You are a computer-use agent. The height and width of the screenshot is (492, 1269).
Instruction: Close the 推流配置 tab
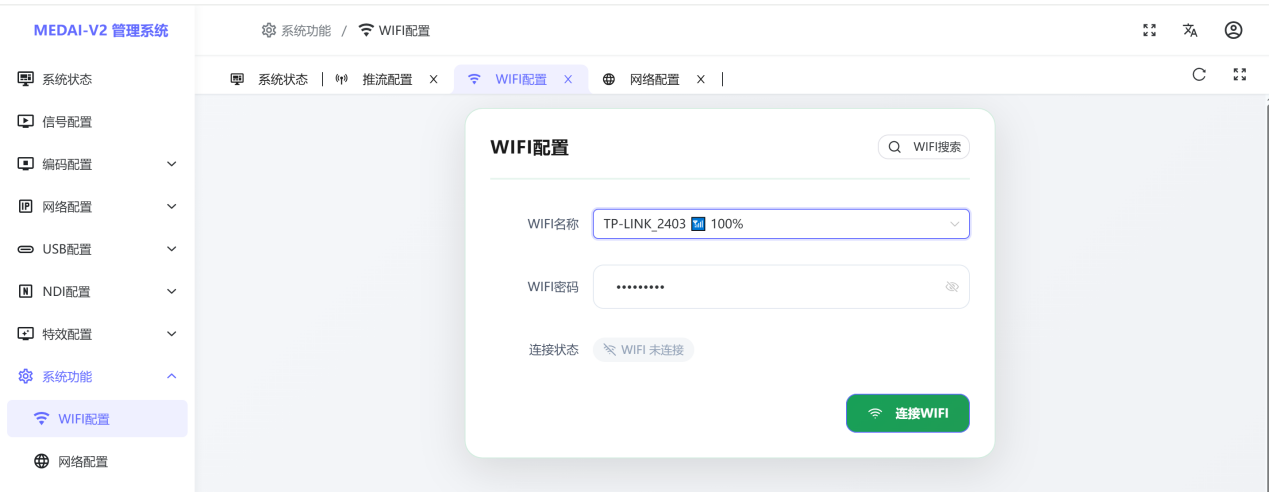433,79
